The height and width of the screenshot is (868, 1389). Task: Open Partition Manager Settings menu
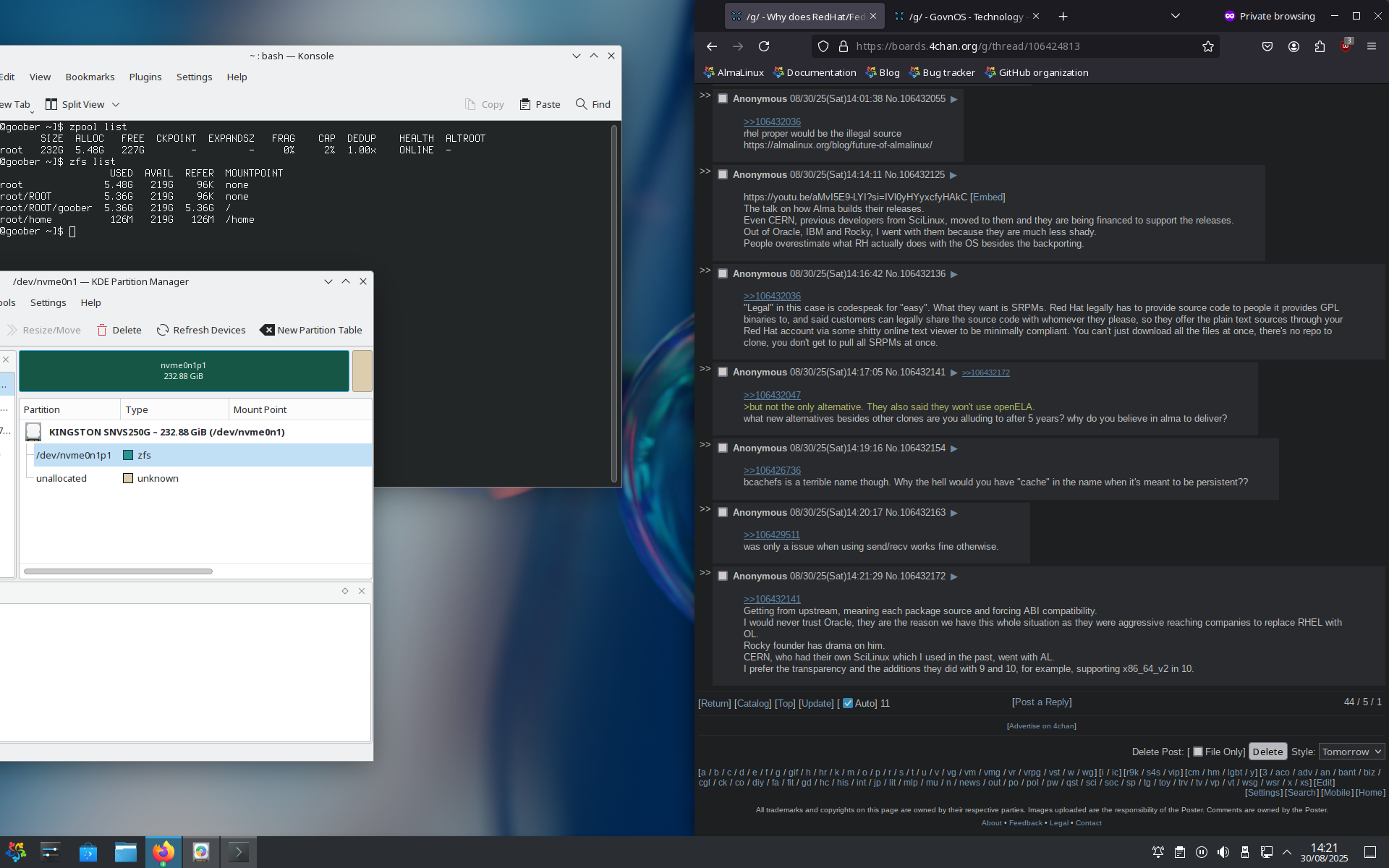[x=48, y=302]
